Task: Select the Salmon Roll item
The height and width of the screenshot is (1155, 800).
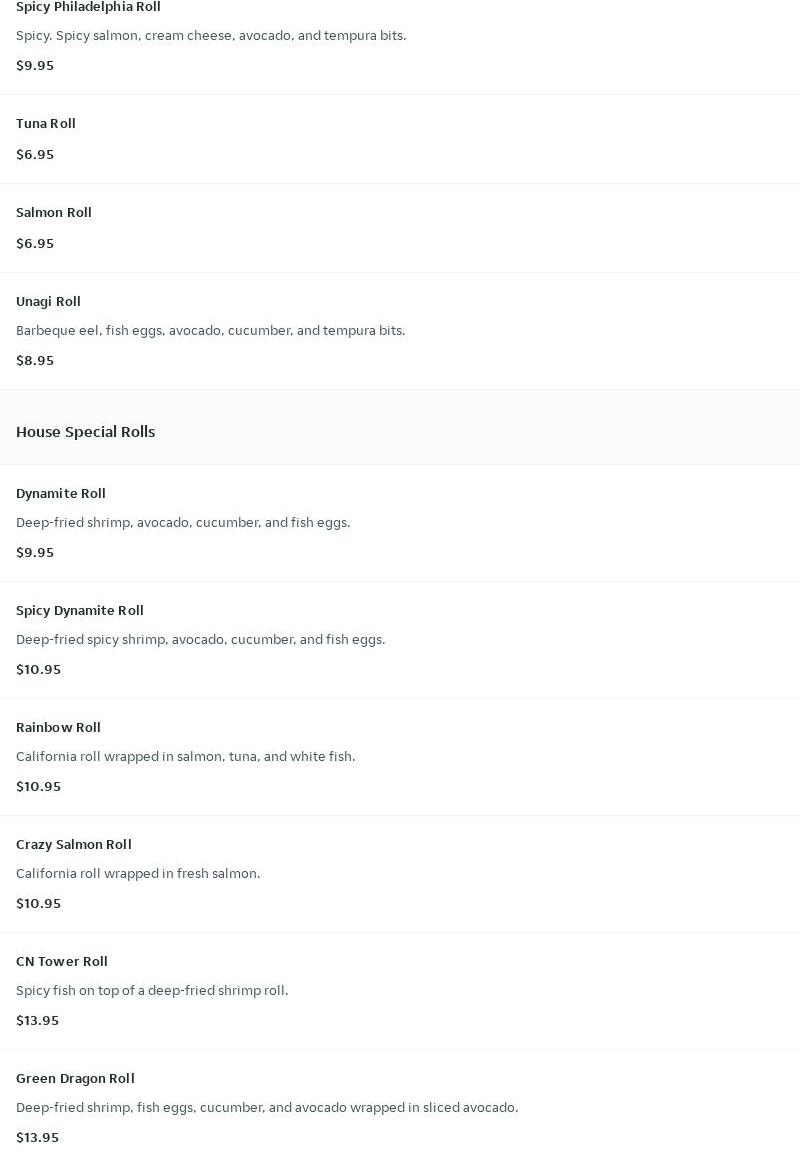Action: point(54,213)
